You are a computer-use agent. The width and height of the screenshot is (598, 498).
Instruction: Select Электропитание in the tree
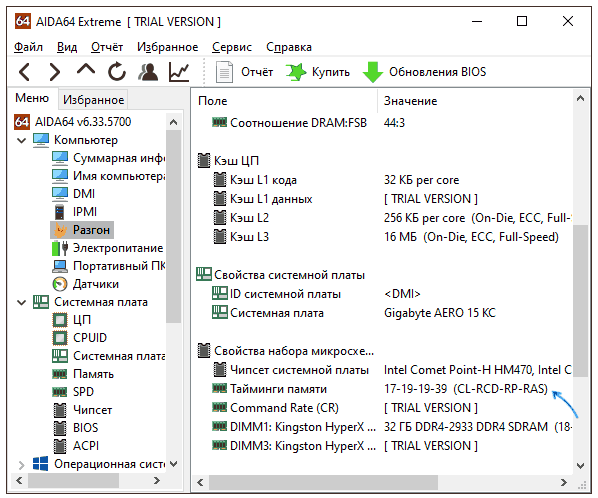(x=108, y=248)
